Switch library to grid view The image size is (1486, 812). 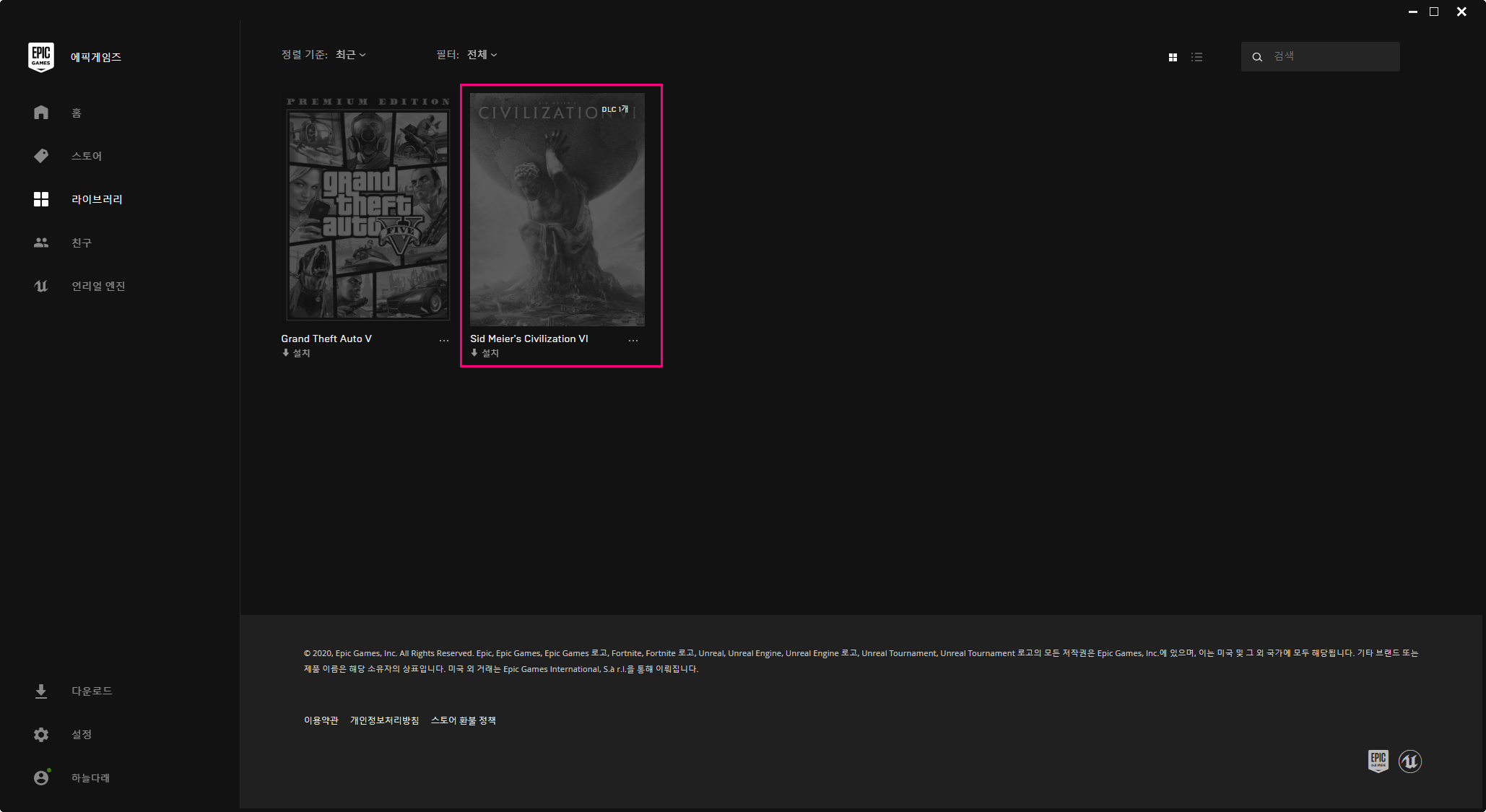1173,57
